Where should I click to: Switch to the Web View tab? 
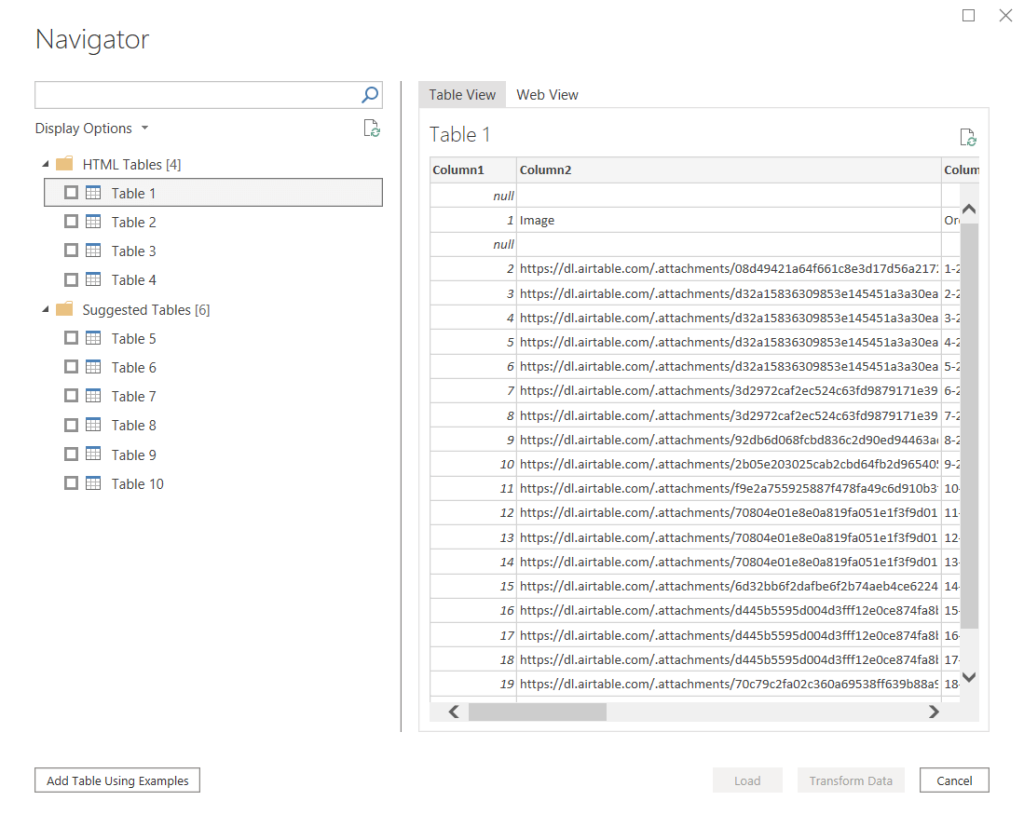point(547,94)
